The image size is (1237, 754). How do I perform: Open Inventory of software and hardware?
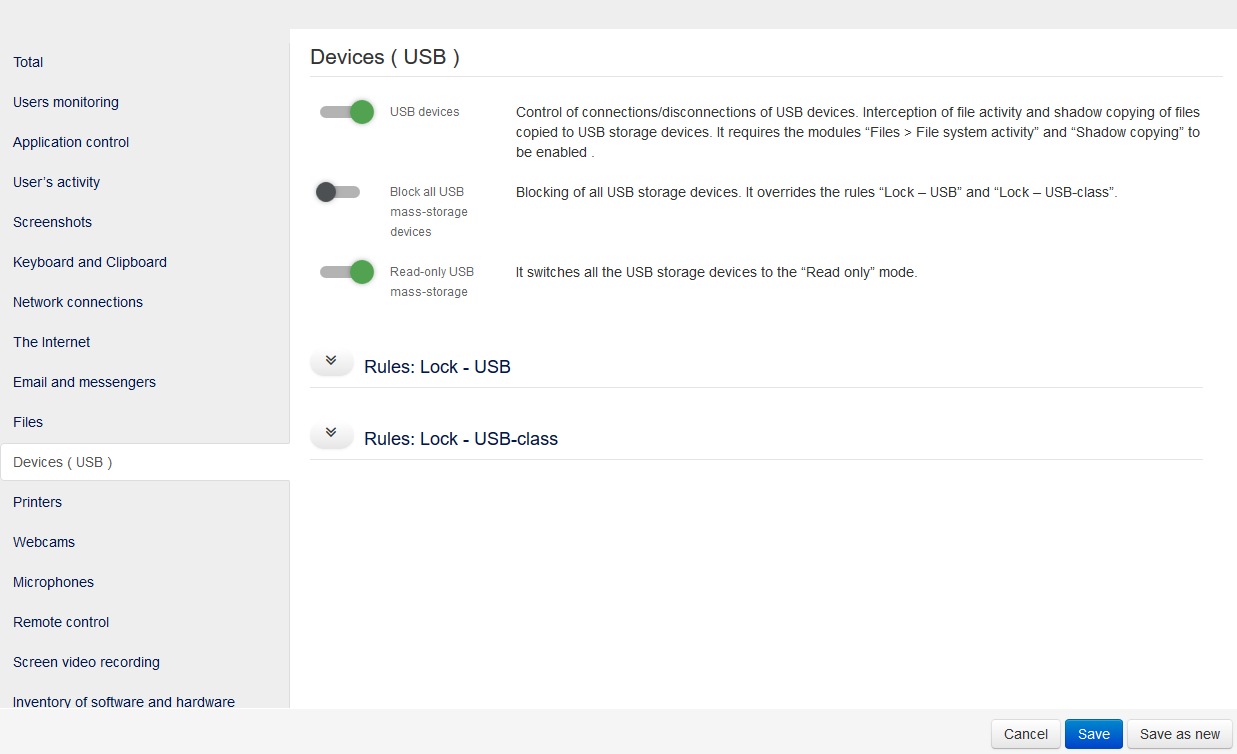pos(123,701)
